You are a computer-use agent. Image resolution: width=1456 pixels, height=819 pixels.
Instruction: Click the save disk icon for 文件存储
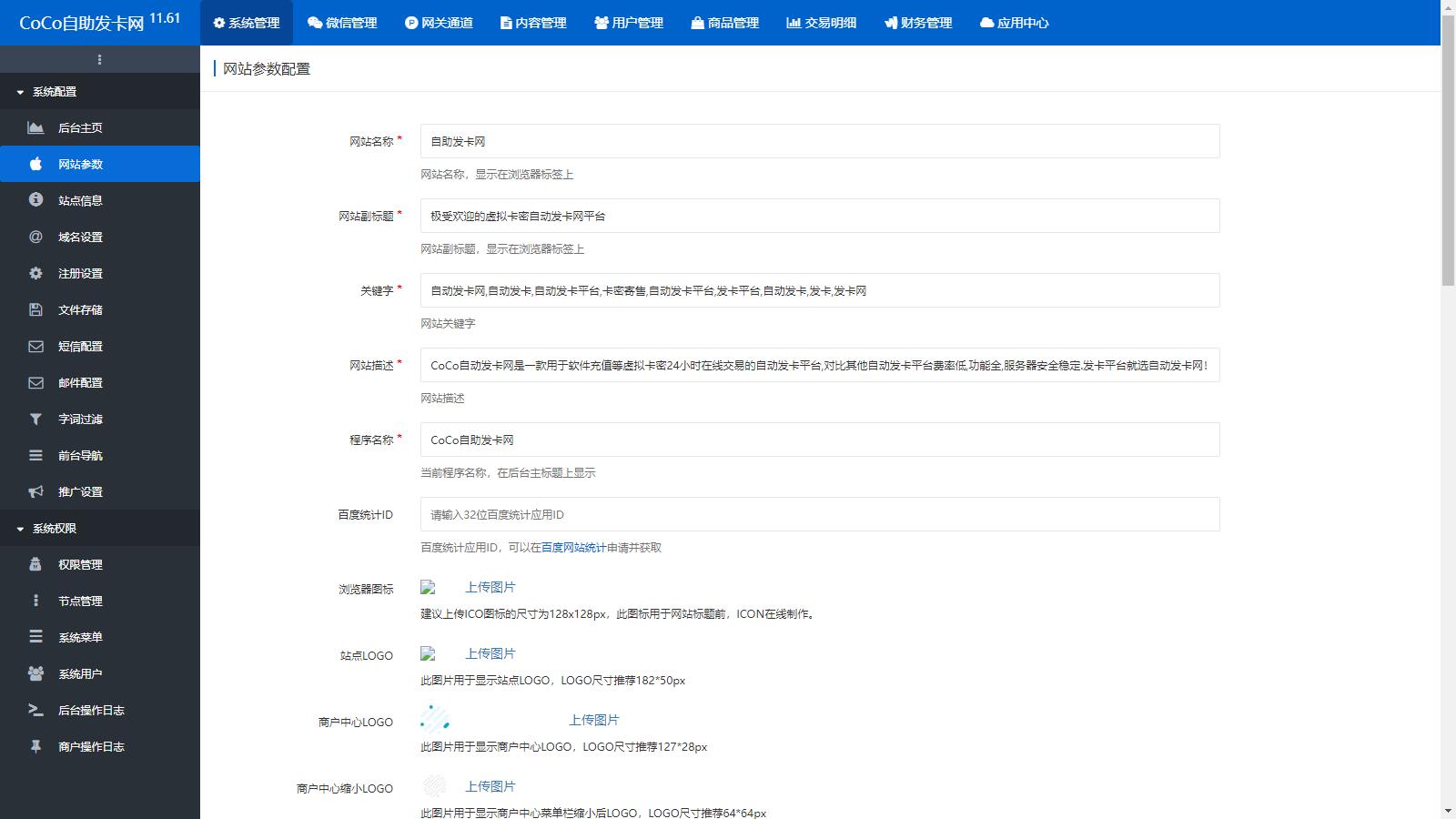(35, 309)
